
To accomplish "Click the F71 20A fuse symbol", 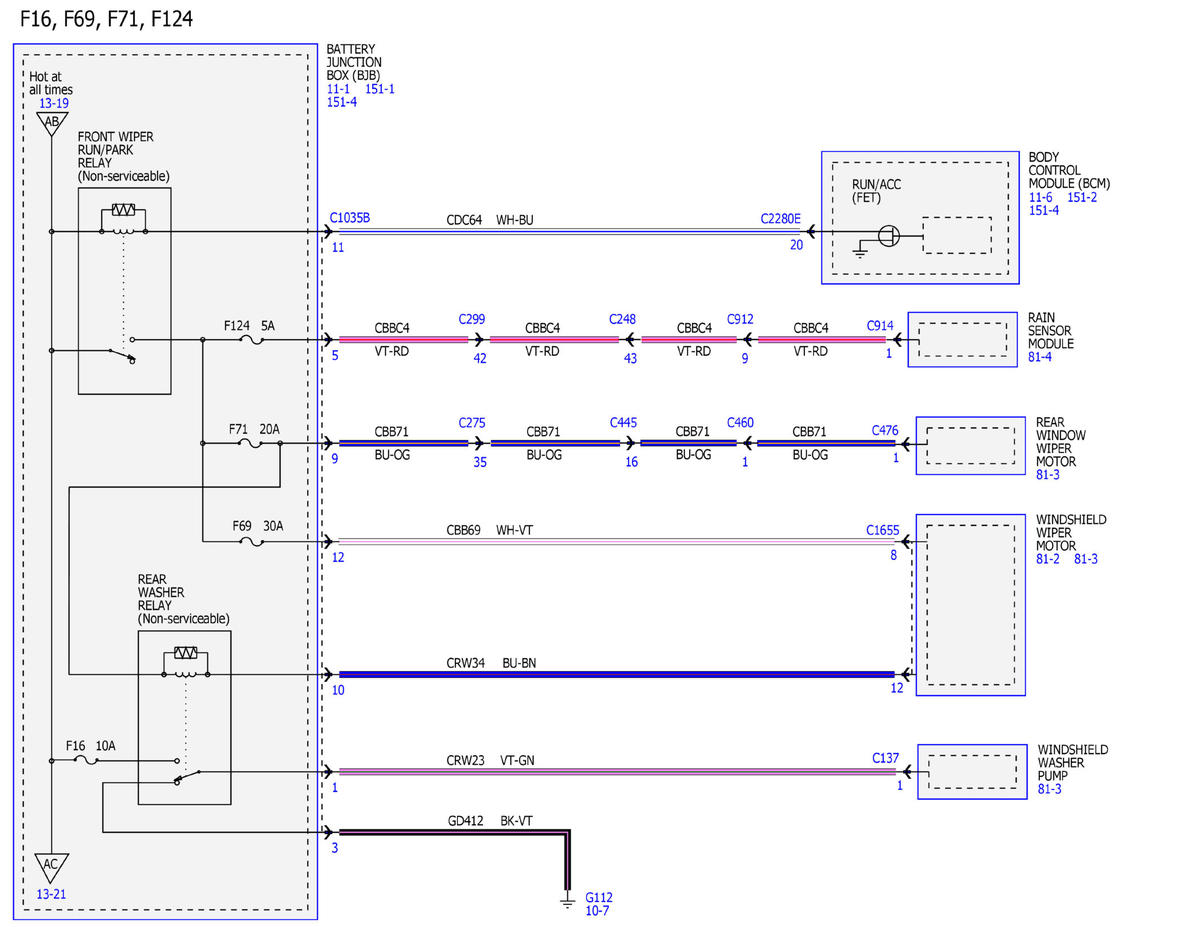I will click(x=254, y=443).
